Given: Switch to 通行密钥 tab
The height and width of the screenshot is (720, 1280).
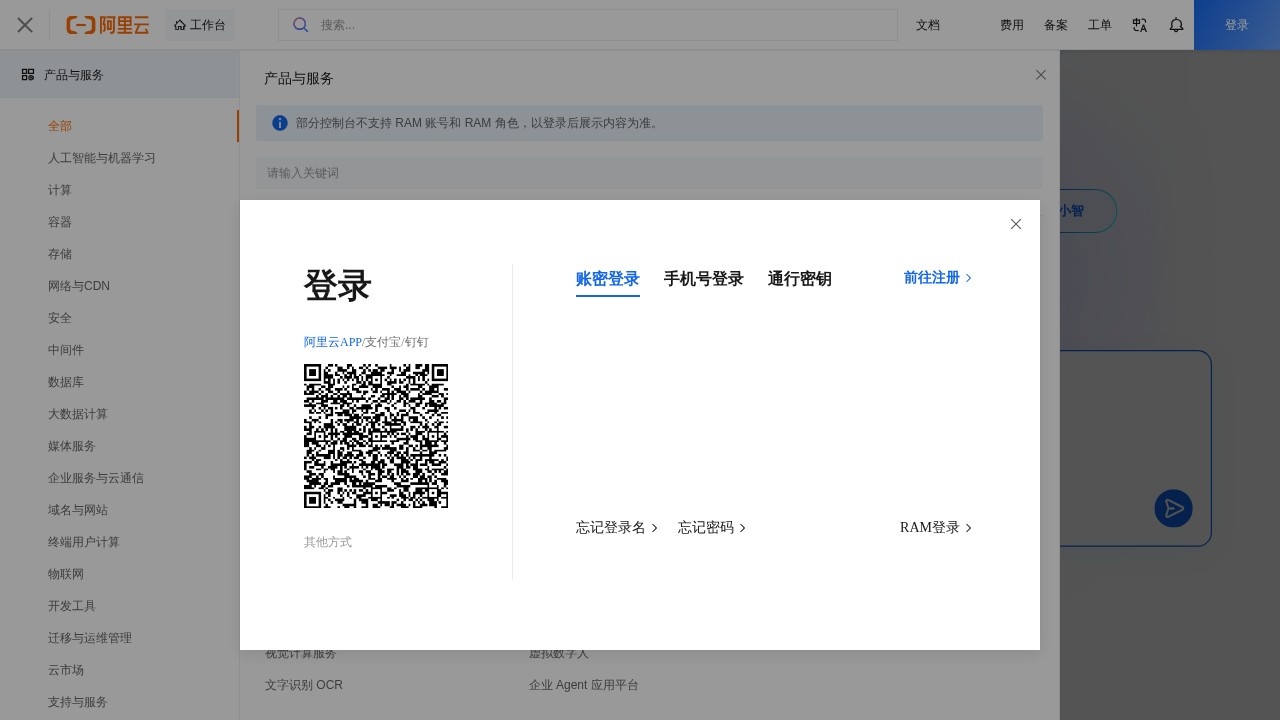Looking at the screenshot, I should (x=800, y=279).
